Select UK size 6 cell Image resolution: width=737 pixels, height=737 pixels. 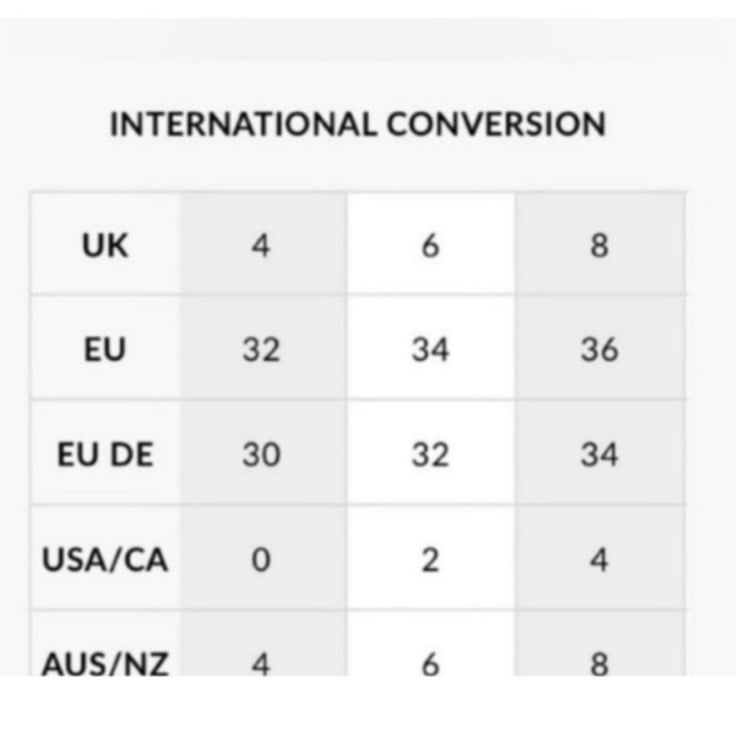point(431,243)
